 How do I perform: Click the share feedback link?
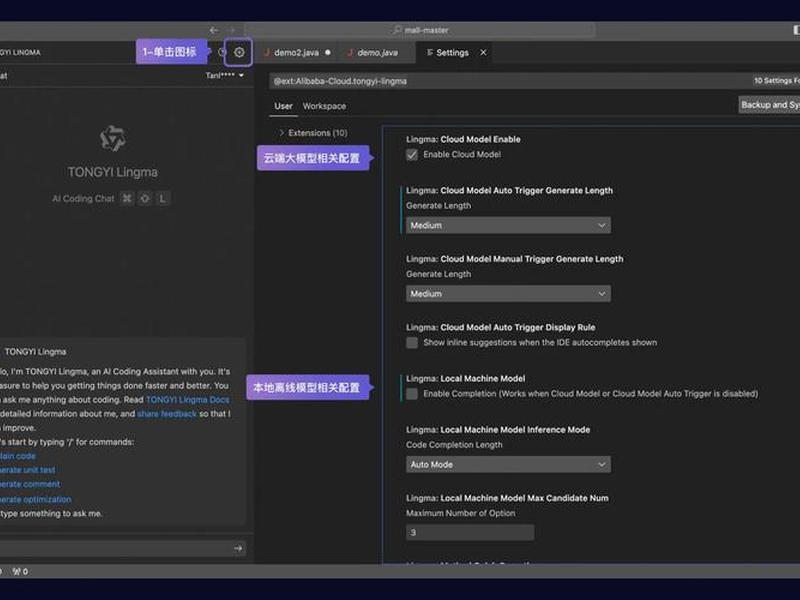(167, 414)
